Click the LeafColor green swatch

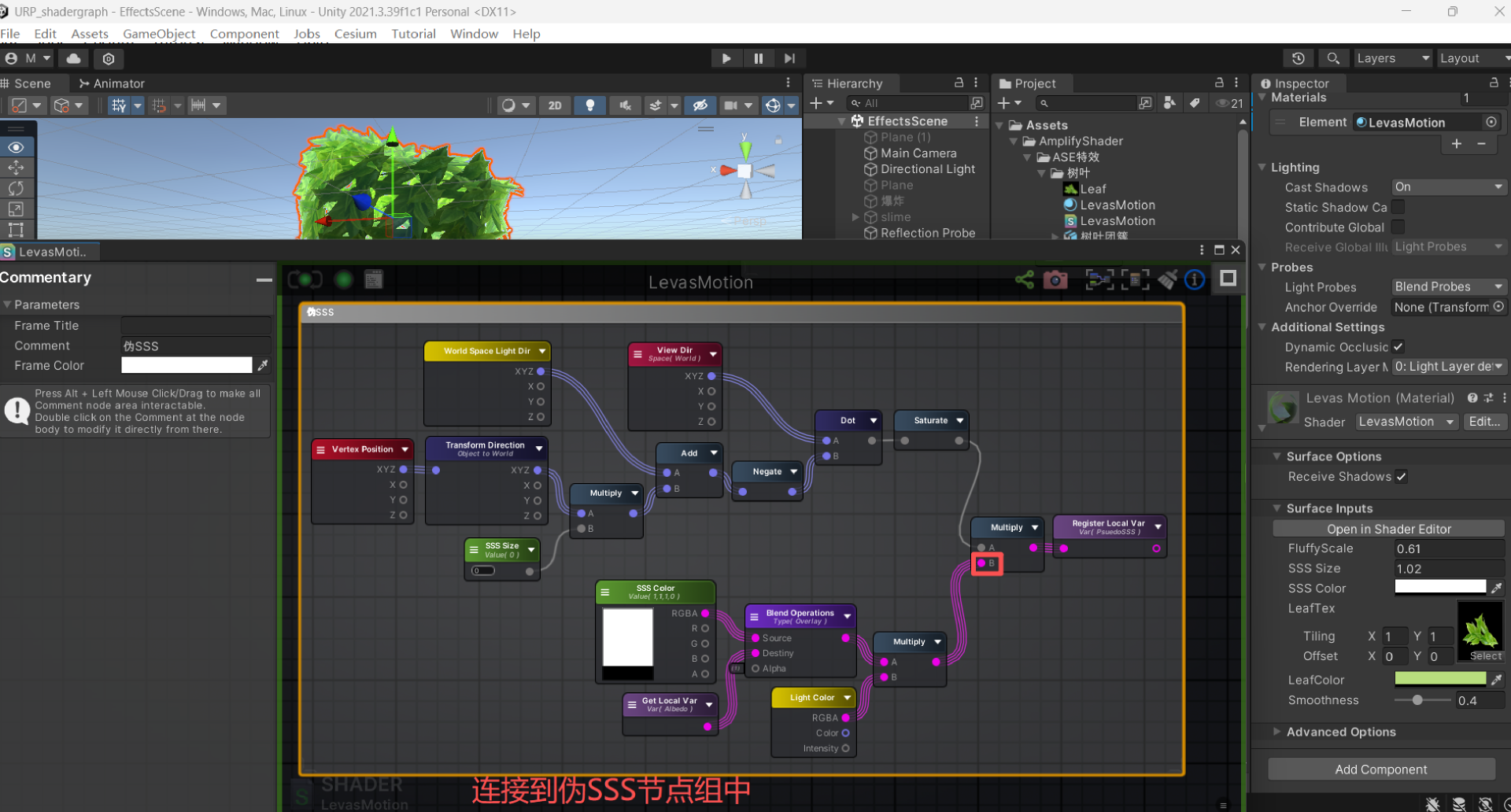(x=1440, y=679)
